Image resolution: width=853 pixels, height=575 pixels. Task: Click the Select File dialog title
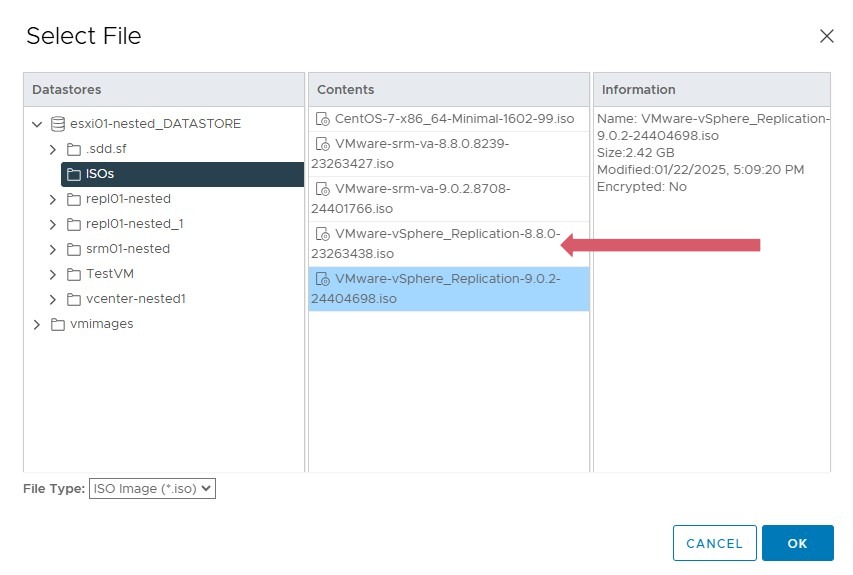click(84, 36)
